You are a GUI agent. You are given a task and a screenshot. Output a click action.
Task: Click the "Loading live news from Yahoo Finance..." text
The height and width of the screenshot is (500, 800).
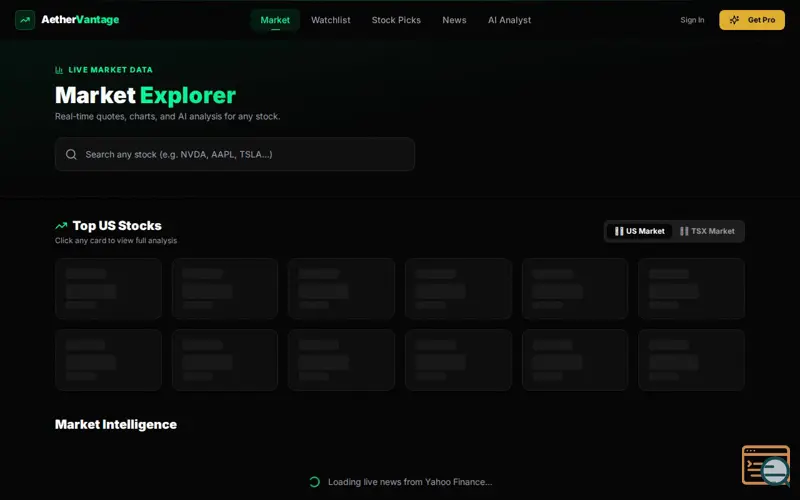coord(410,482)
